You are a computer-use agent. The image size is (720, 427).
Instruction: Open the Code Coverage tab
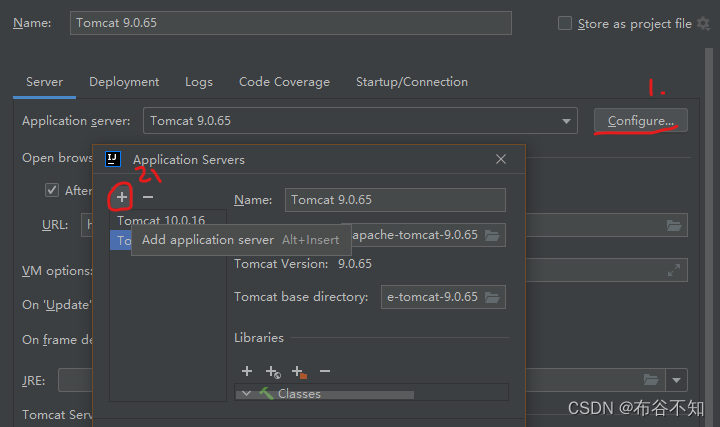coord(284,82)
